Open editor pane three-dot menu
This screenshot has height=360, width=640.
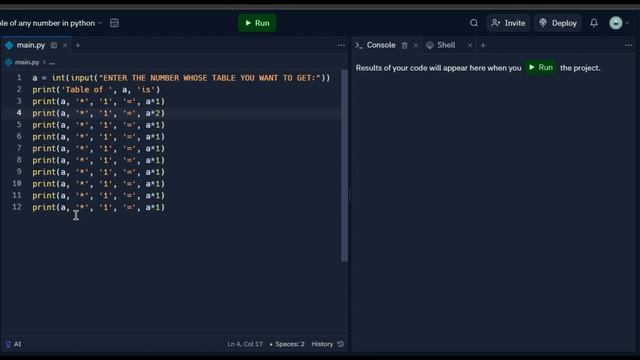341,45
